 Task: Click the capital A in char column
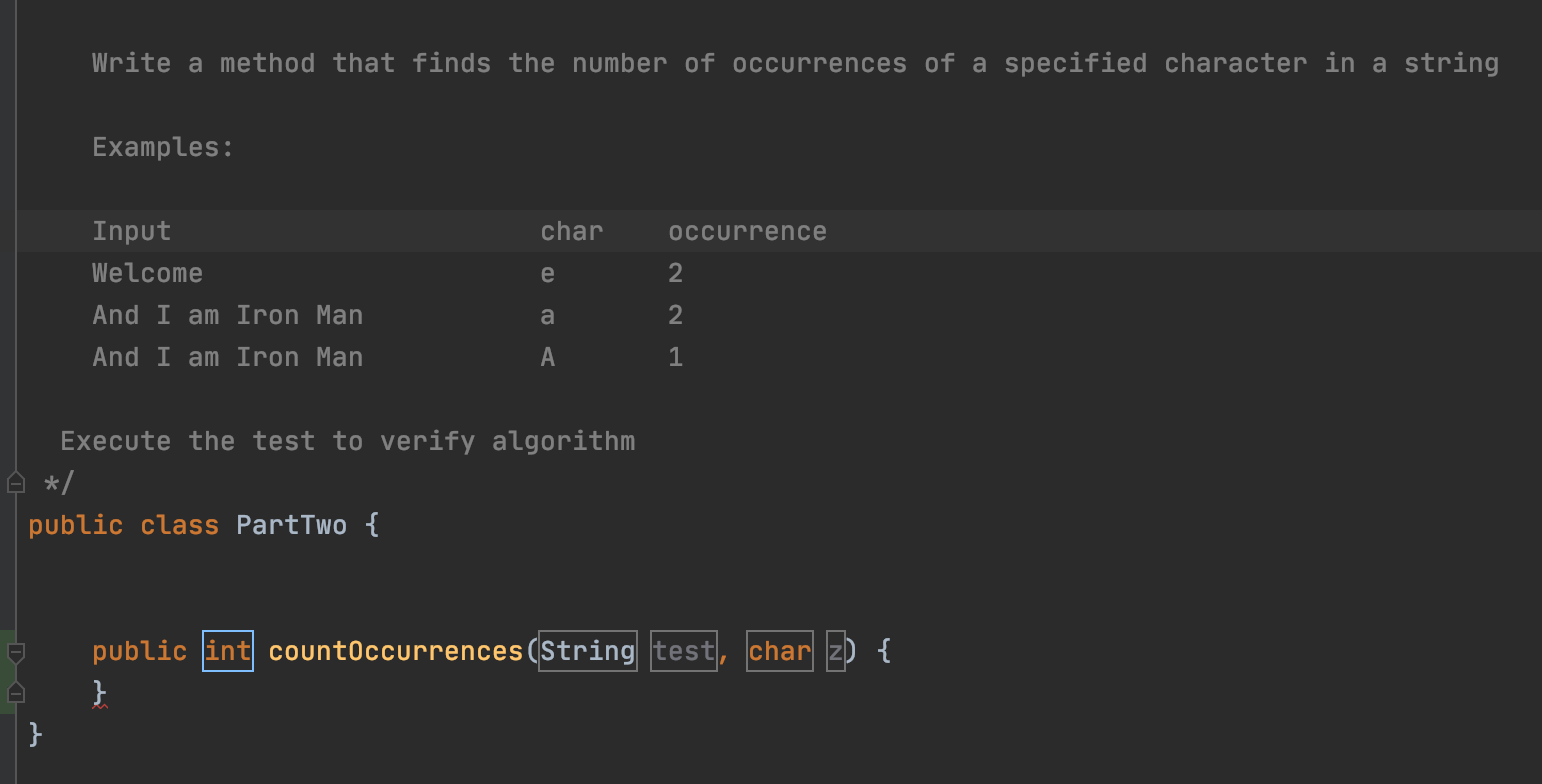pos(547,357)
